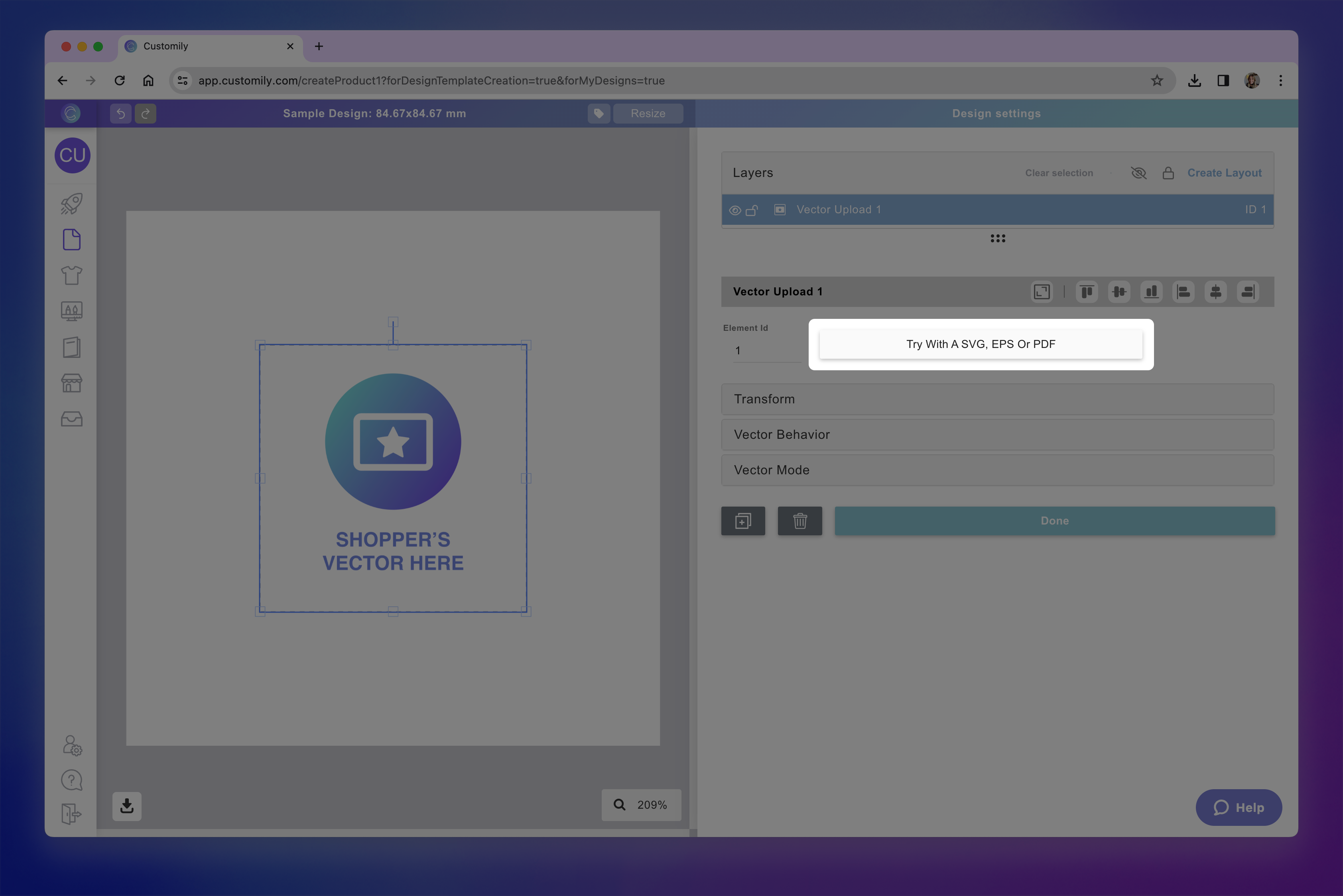Click the redo arrow button
This screenshot has height=896, width=1343.
145,113
